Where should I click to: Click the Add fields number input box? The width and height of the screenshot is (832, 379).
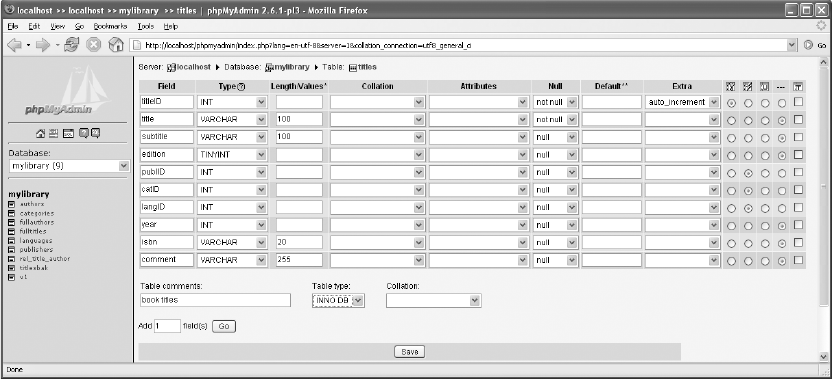coord(168,326)
